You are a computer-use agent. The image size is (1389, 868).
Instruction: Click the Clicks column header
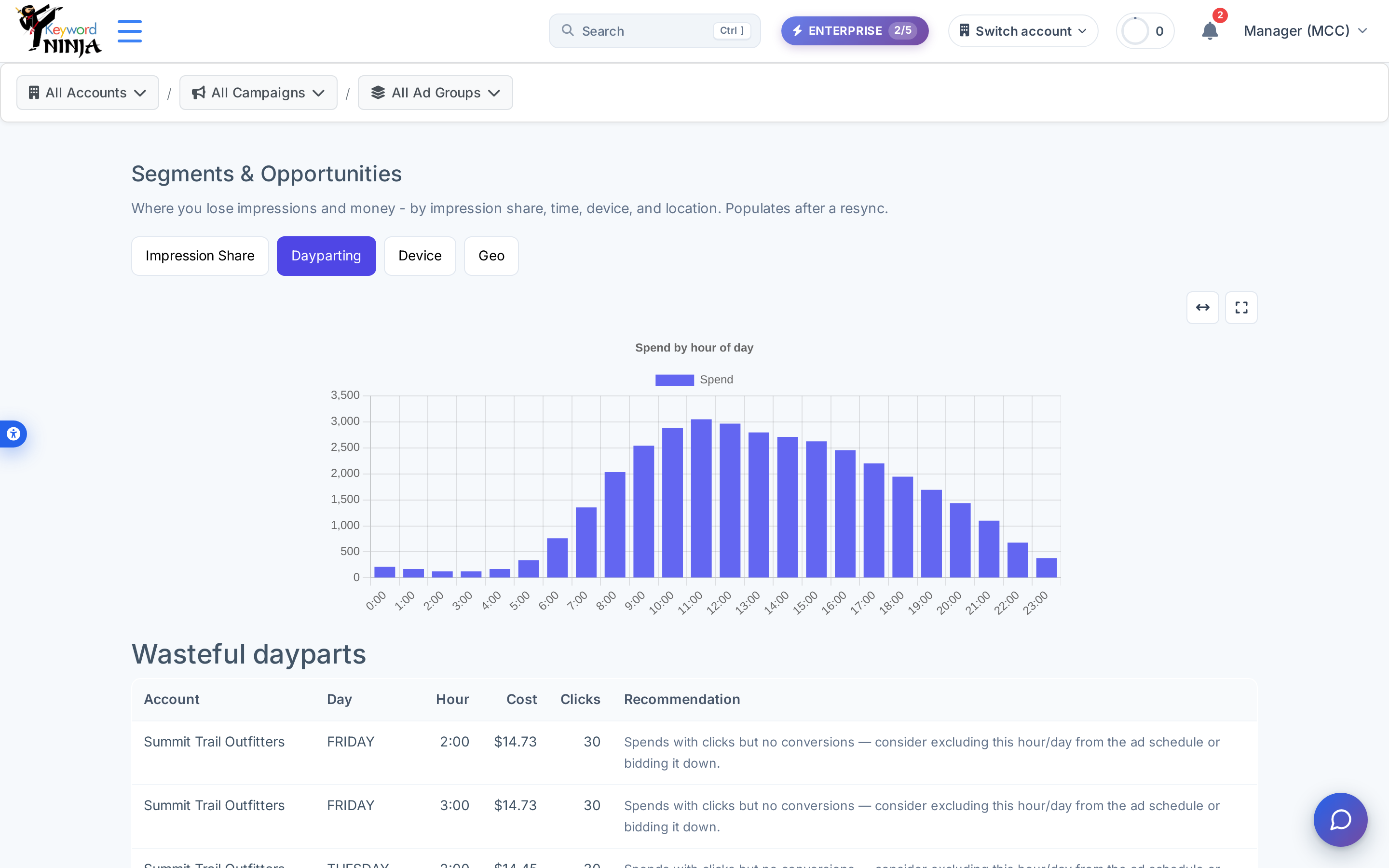coord(580,699)
